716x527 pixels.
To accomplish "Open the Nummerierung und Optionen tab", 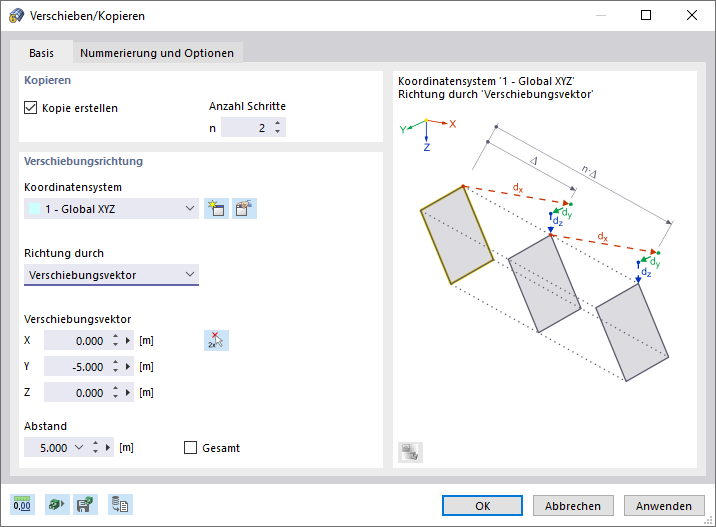I will click(157, 53).
